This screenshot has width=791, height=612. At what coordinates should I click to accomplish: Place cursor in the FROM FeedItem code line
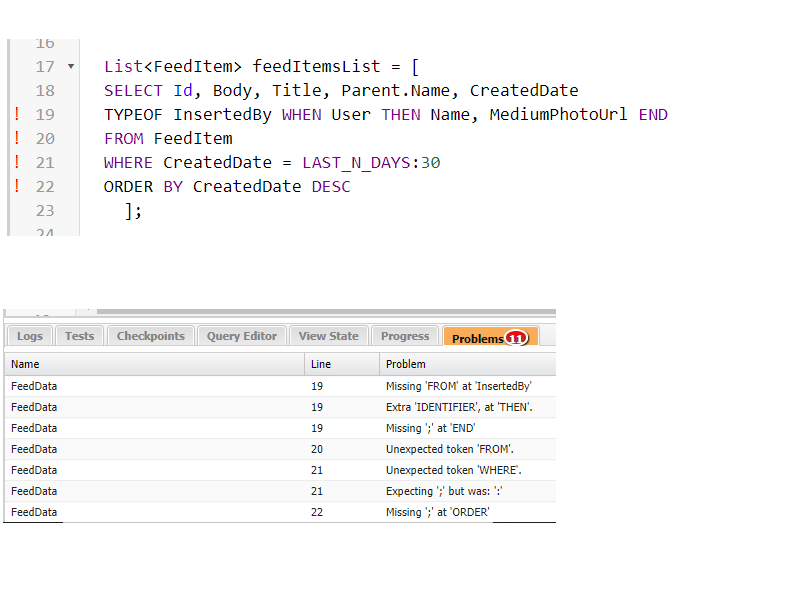[168, 139]
